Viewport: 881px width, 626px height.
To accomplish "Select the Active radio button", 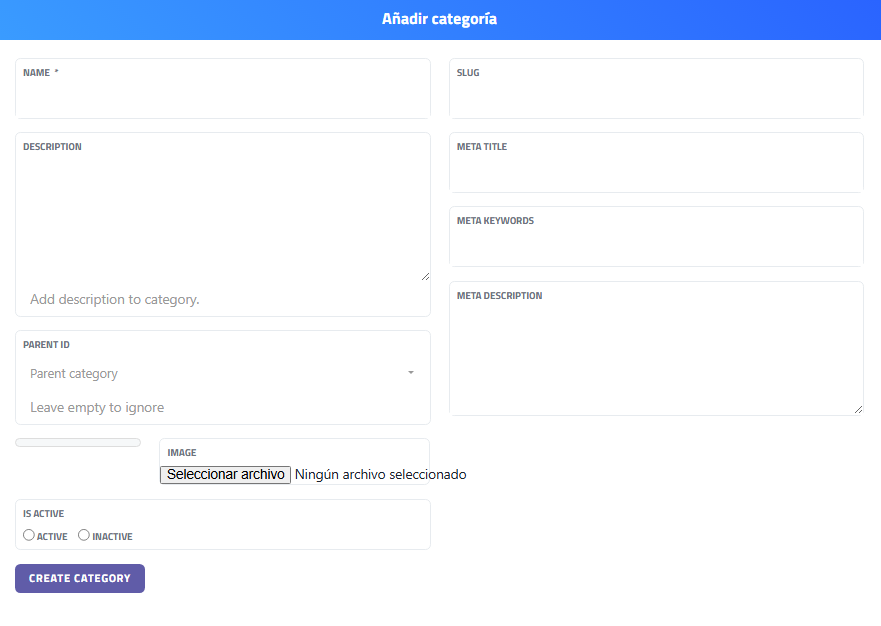I will (29, 535).
